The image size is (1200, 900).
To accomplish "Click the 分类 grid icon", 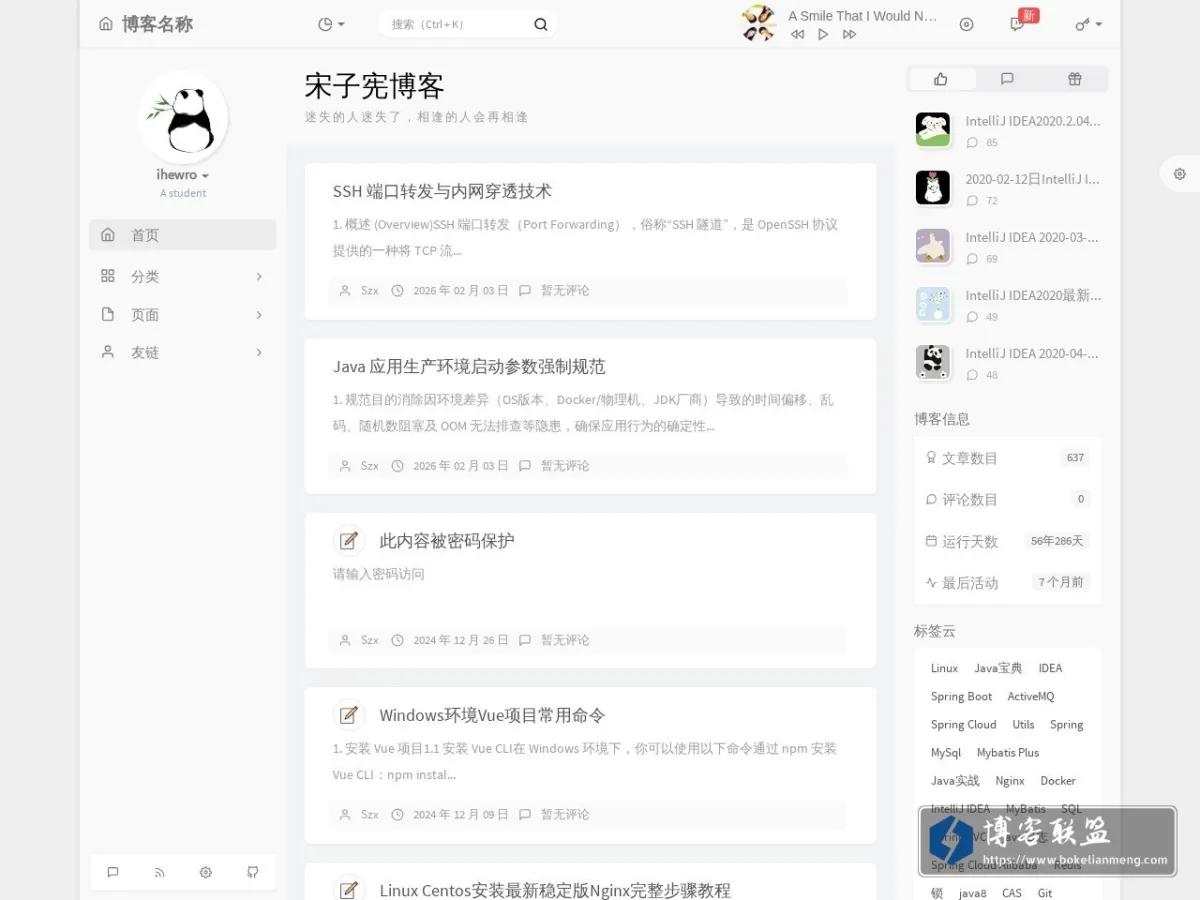I will 108,276.
